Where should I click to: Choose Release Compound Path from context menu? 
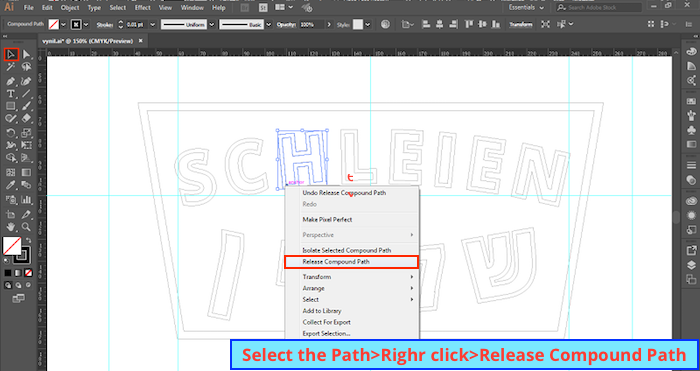(351, 262)
